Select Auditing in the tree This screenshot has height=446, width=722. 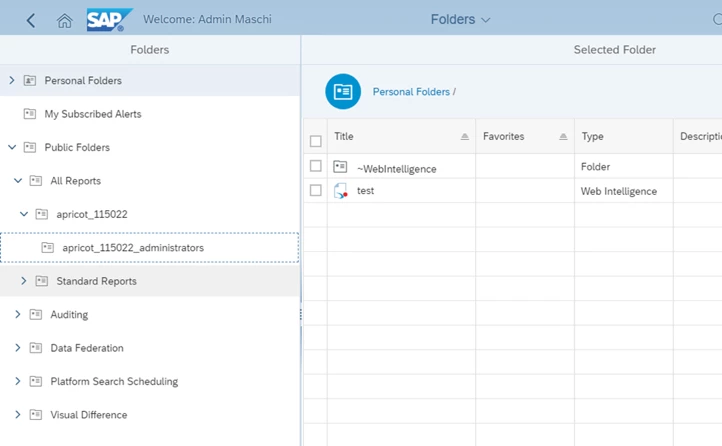[69, 314]
